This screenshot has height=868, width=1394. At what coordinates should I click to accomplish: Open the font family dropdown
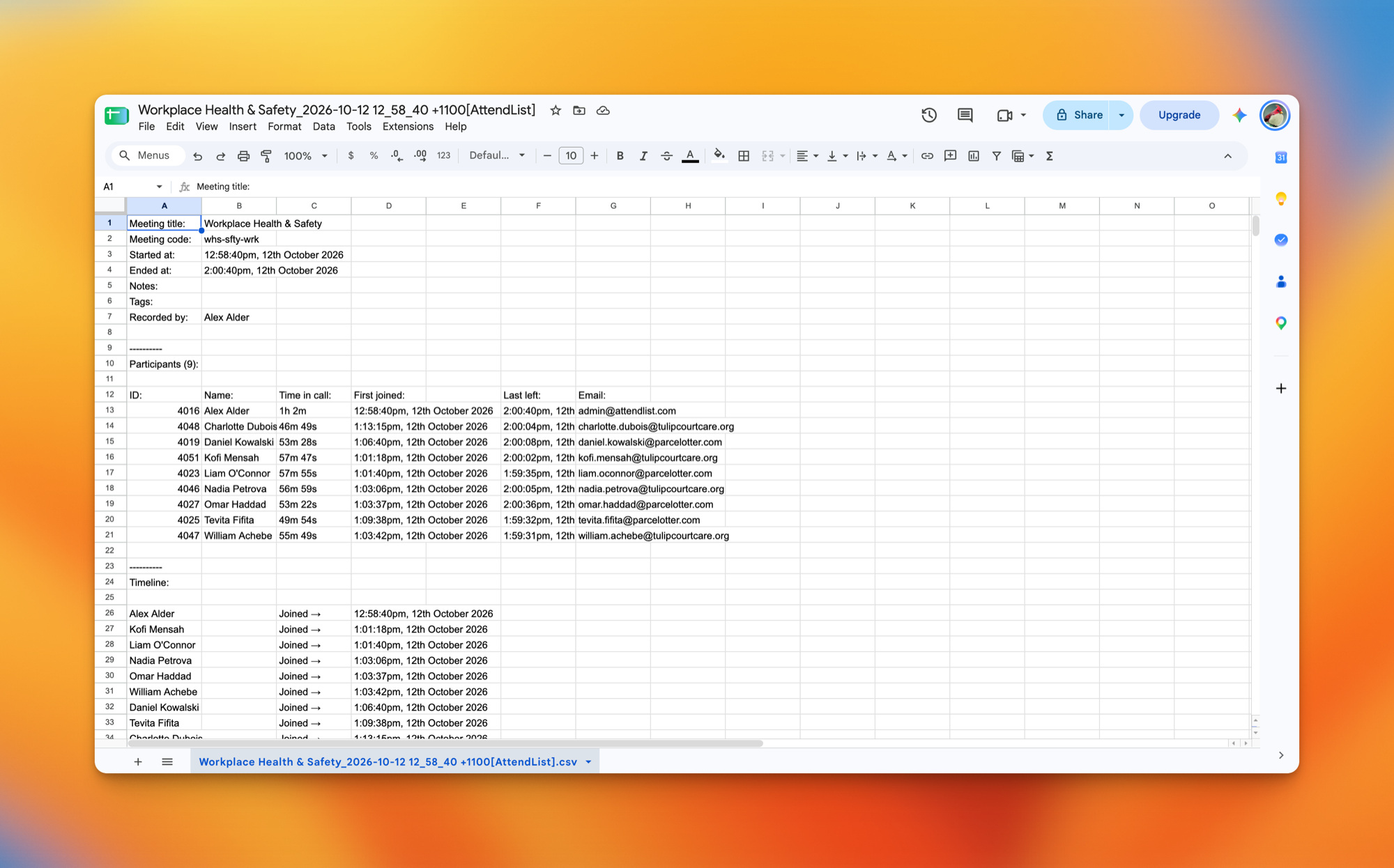click(497, 156)
